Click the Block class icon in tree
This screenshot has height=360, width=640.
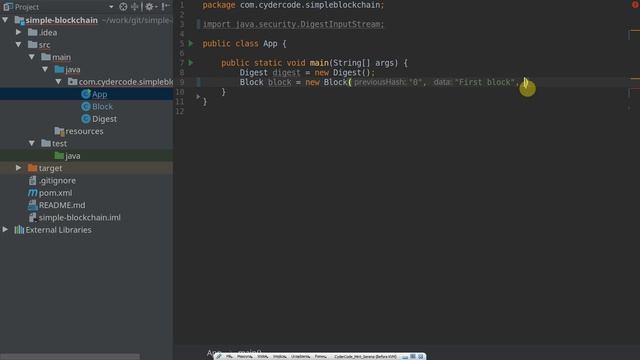point(86,107)
